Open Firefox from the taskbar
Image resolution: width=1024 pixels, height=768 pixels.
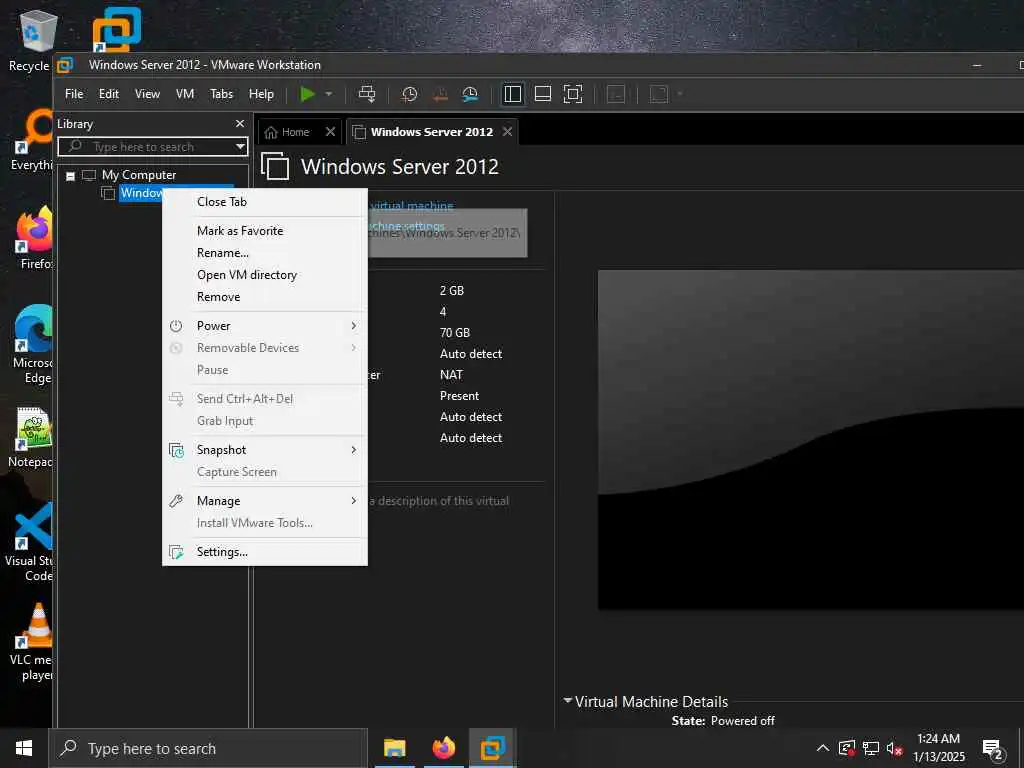pyautogui.click(x=443, y=748)
